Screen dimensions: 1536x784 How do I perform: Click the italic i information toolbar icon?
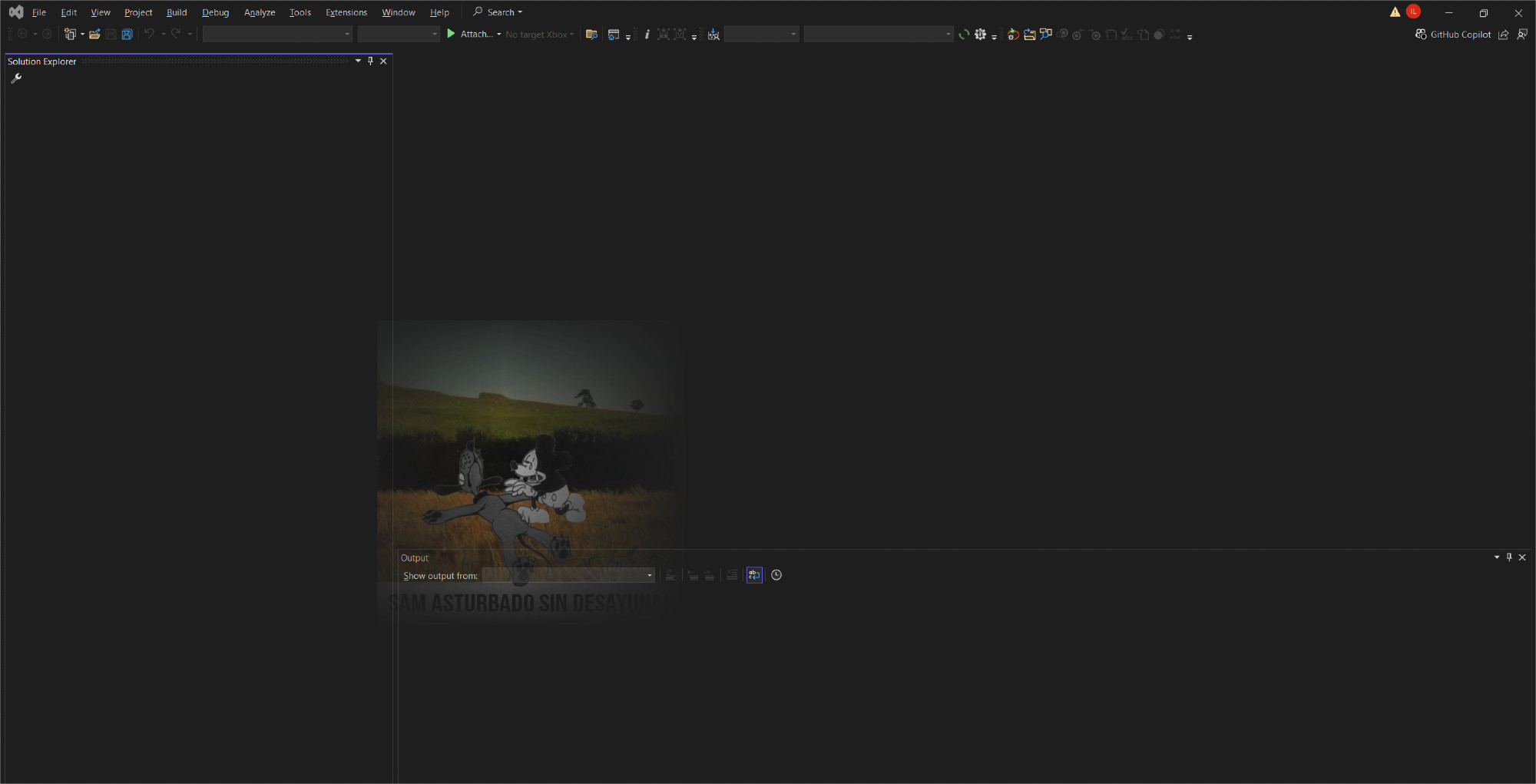click(x=647, y=34)
